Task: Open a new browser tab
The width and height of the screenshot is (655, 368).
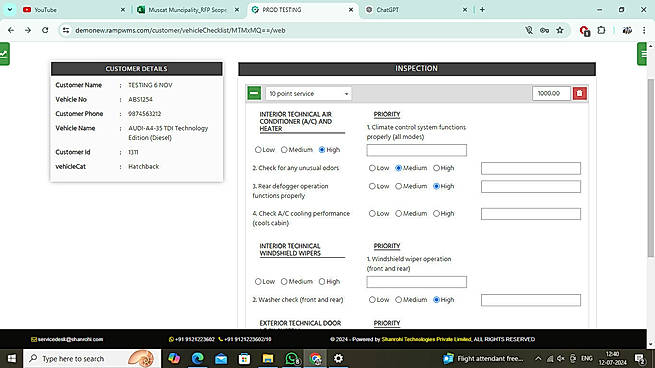Action: point(482,10)
